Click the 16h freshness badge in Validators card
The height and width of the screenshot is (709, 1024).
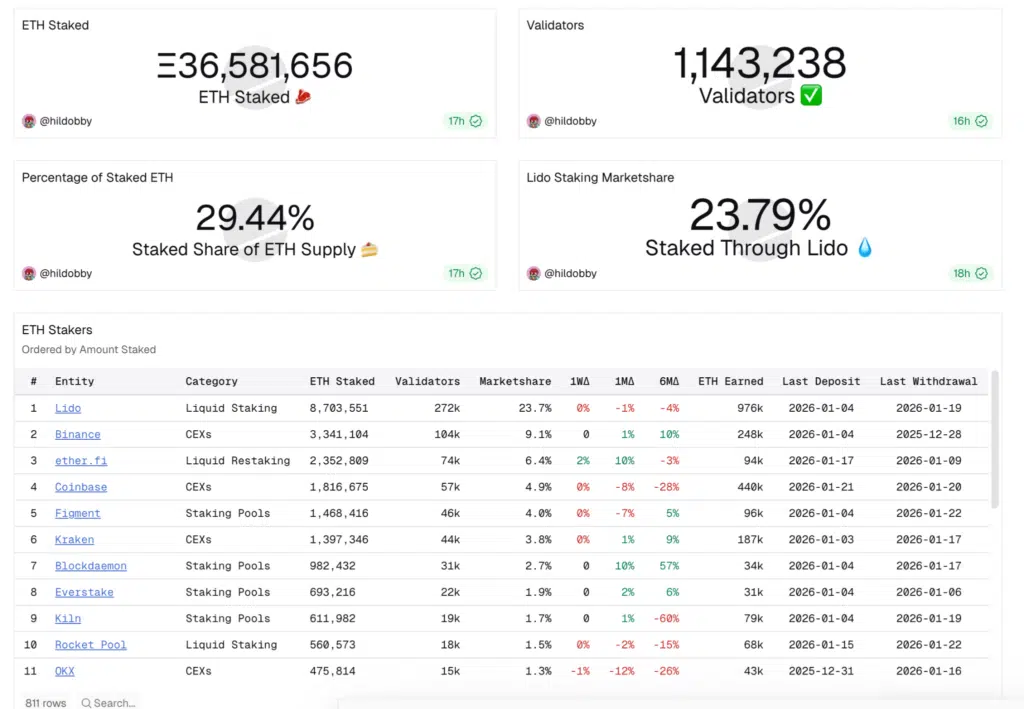point(970,121)
